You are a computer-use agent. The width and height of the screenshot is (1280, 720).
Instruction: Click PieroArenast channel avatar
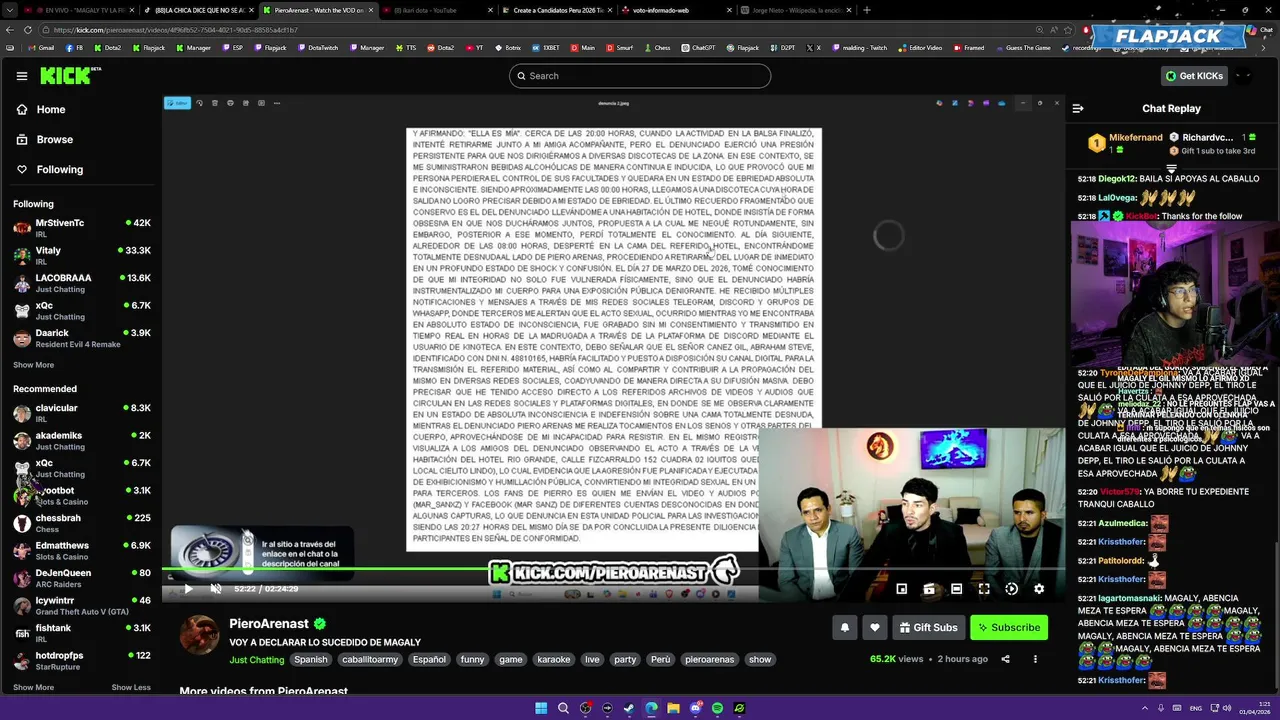click(x=199, y=636)
